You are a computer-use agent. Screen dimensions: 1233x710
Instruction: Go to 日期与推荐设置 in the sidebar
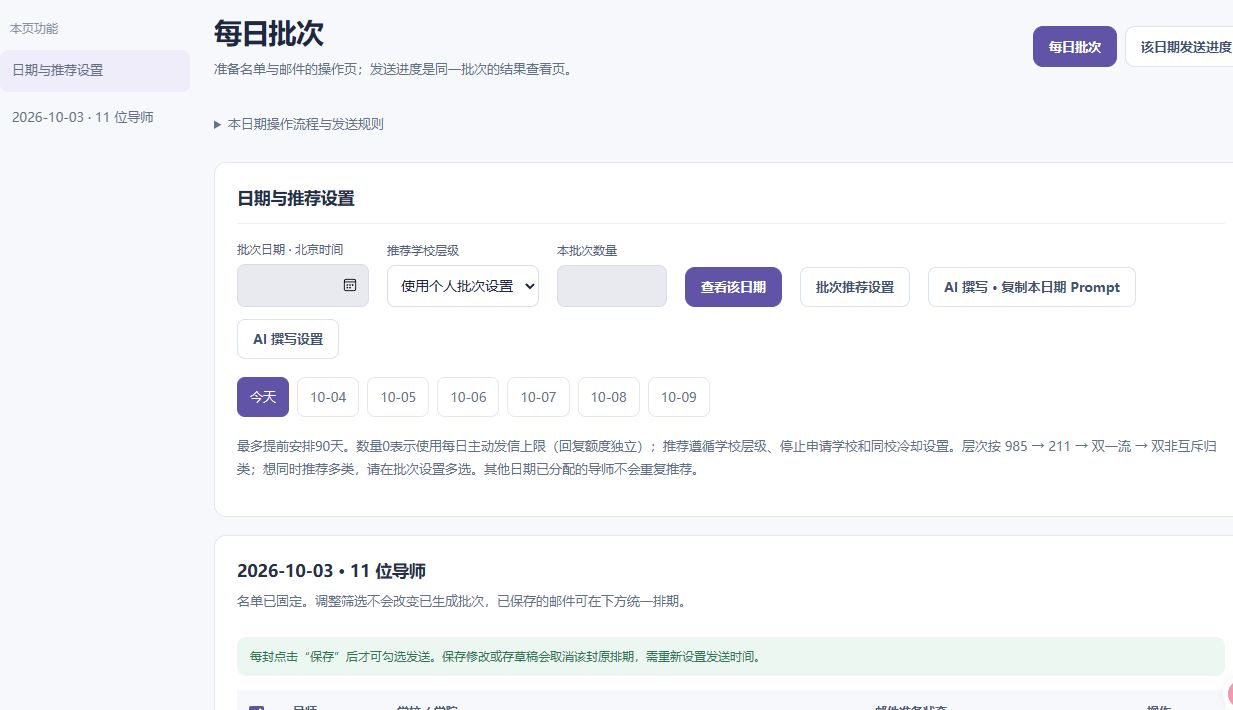pyautogui.click(x=95, y=71)
